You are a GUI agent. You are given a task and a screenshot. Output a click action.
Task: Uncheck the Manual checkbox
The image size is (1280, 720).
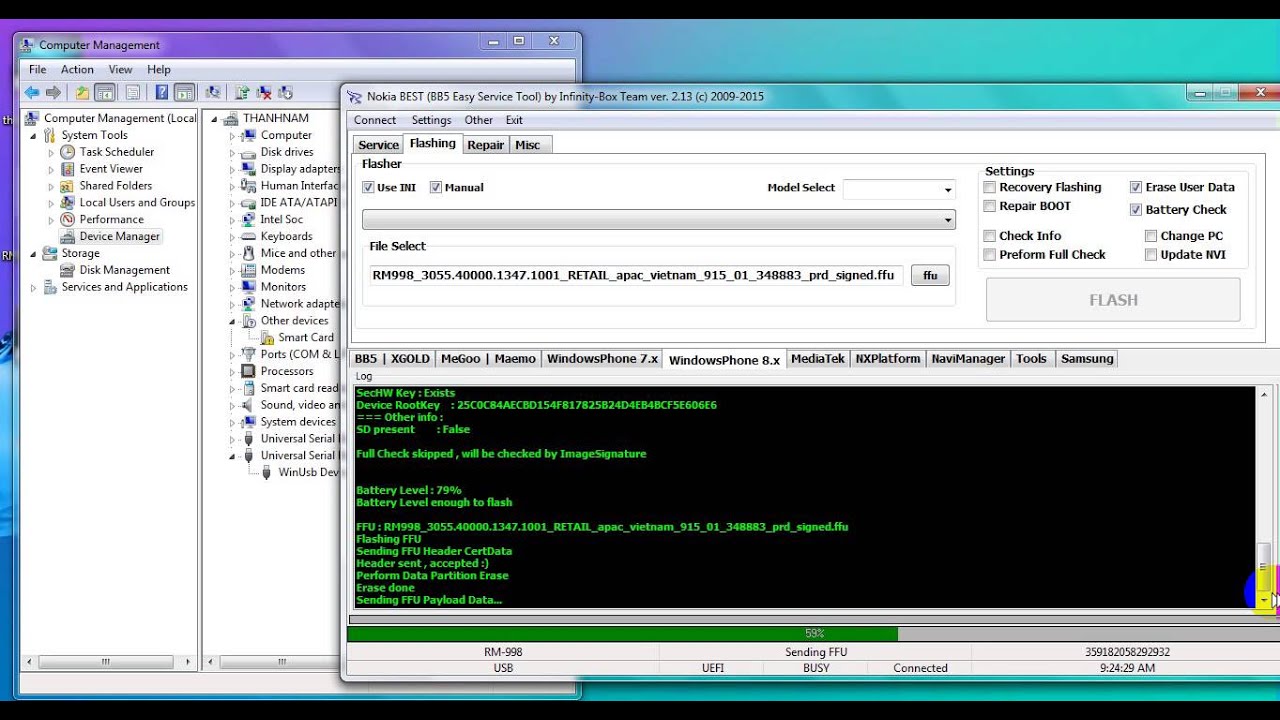coord(436,187)
